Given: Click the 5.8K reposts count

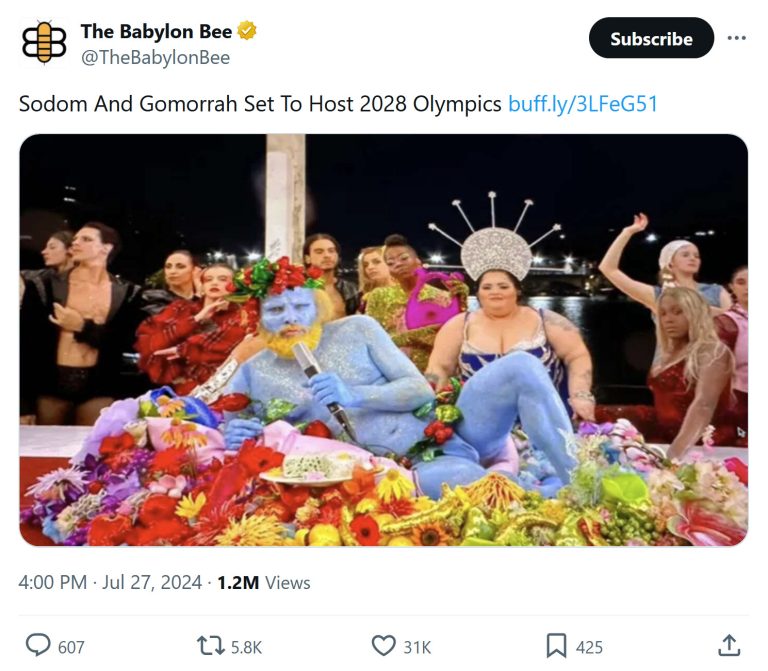Looking at the screenshot, I should (x=246, y=647).
